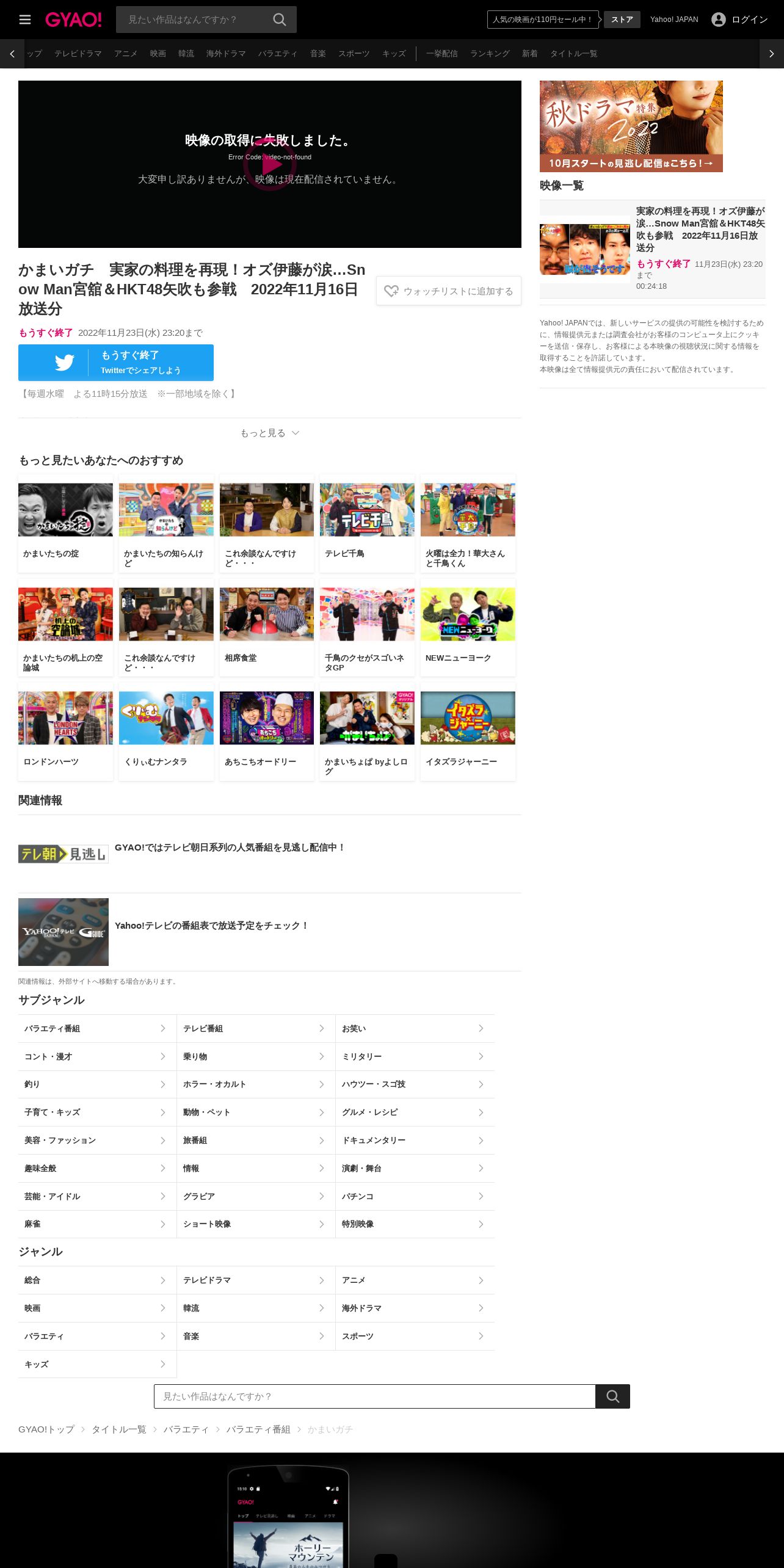Open イタズラジャーニー thumbnail
Screen dimensions: 784x1568
(468, 718)
